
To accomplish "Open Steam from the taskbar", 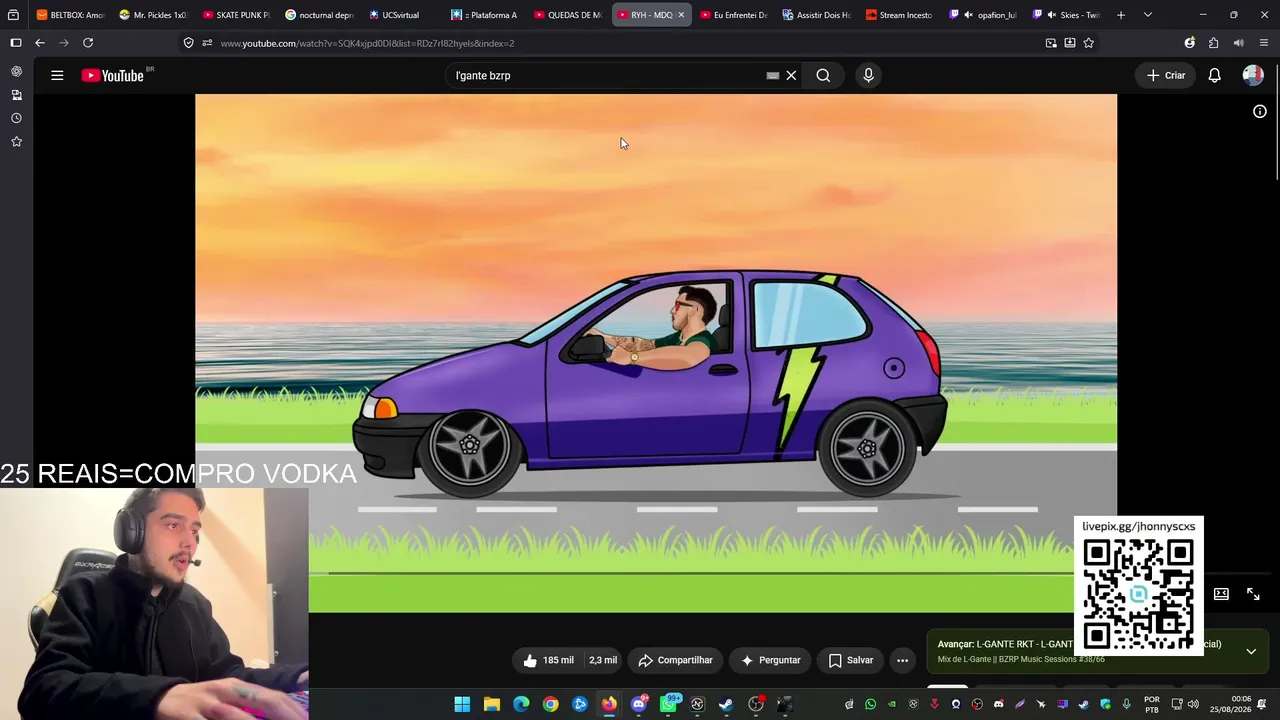I will click(x=726, y=704).
